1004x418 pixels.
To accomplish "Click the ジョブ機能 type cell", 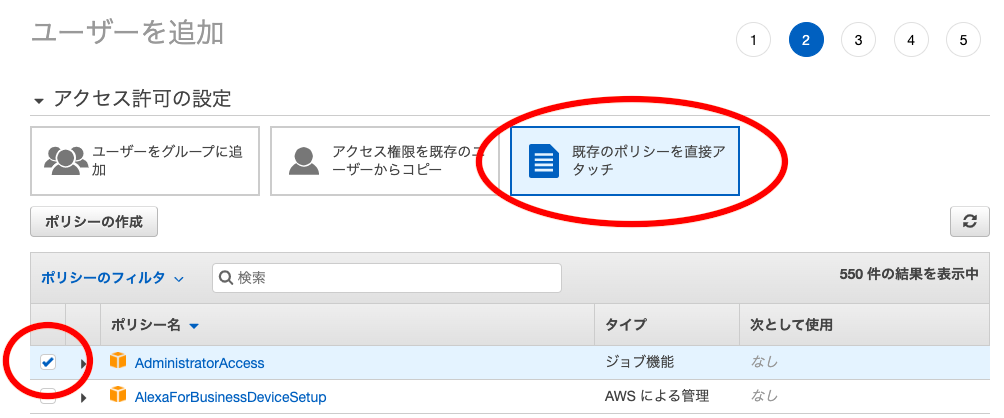I will (x=640, y=362).
